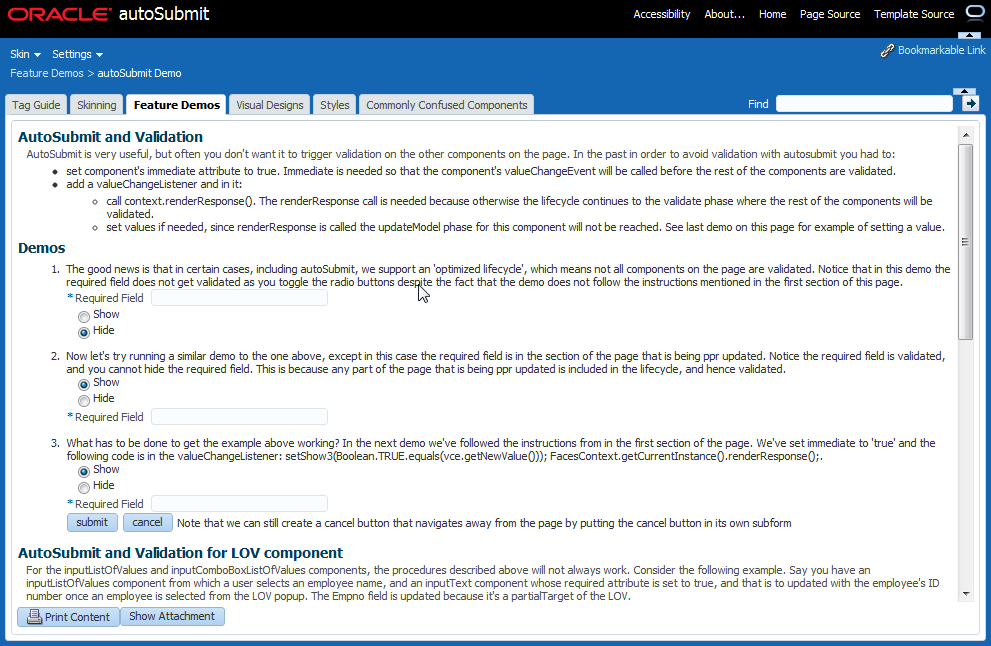The height and width of the screenshot is (646, 991).
Task: Click the Bookmarkable Link text
Action: point(941,50)
